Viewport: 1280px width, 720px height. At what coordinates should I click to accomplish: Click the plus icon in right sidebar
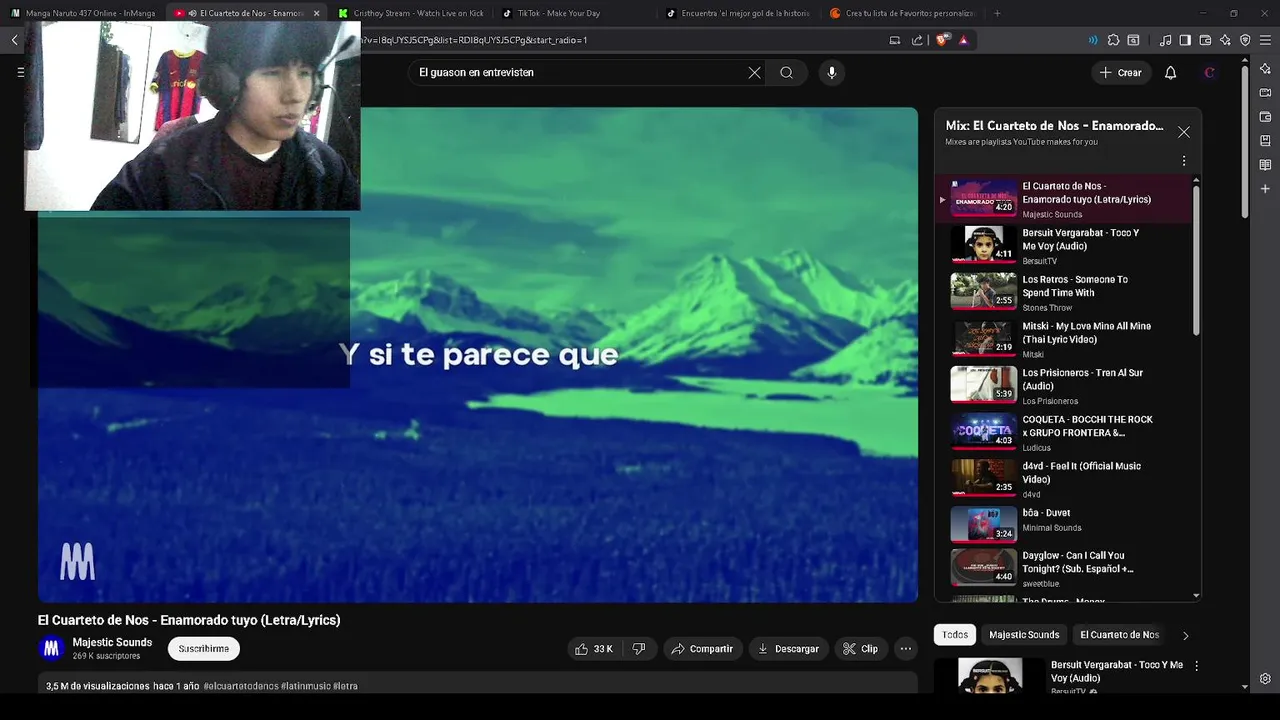tap(1265, 189)
